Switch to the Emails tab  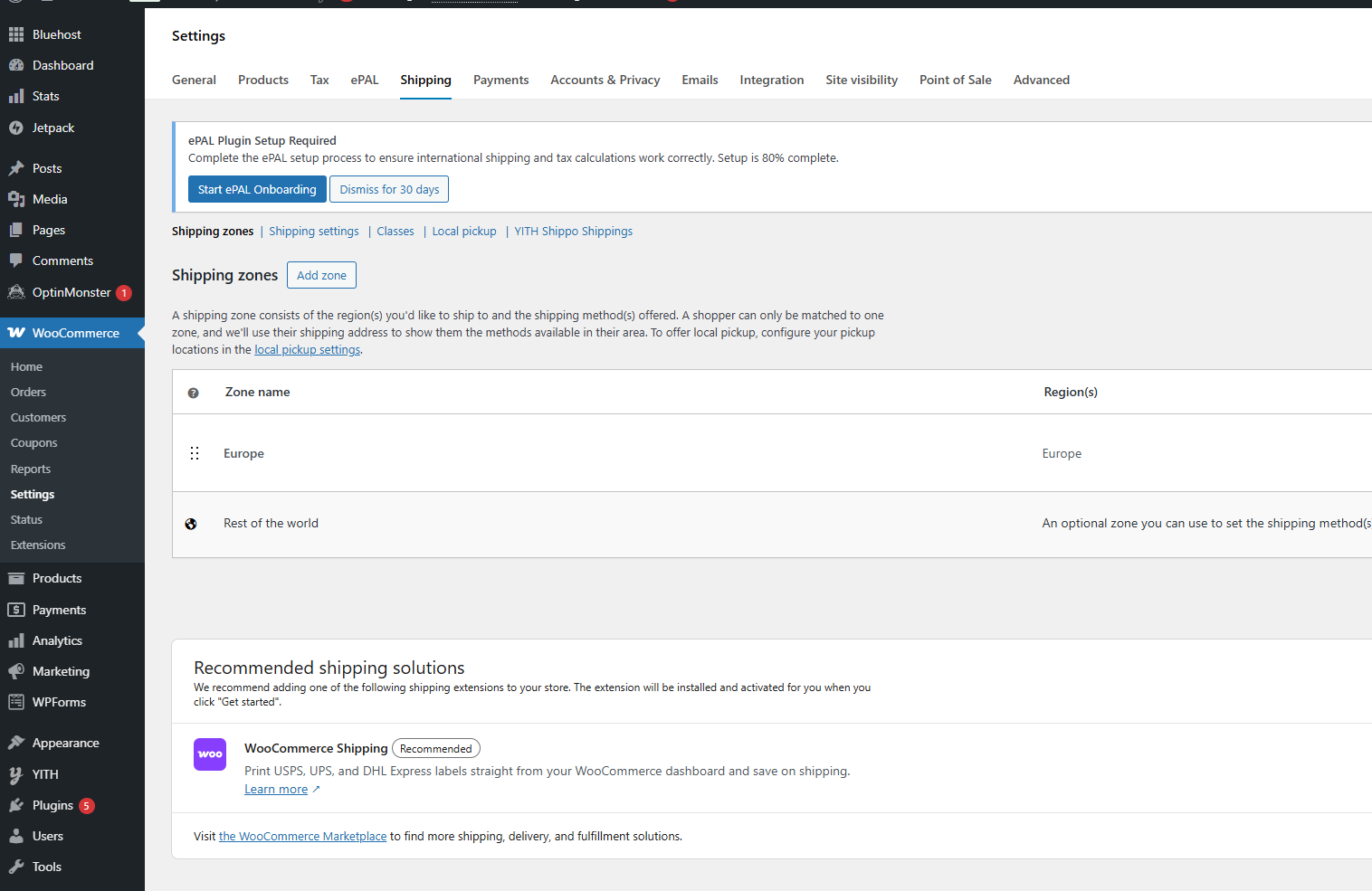pos(700,80)
